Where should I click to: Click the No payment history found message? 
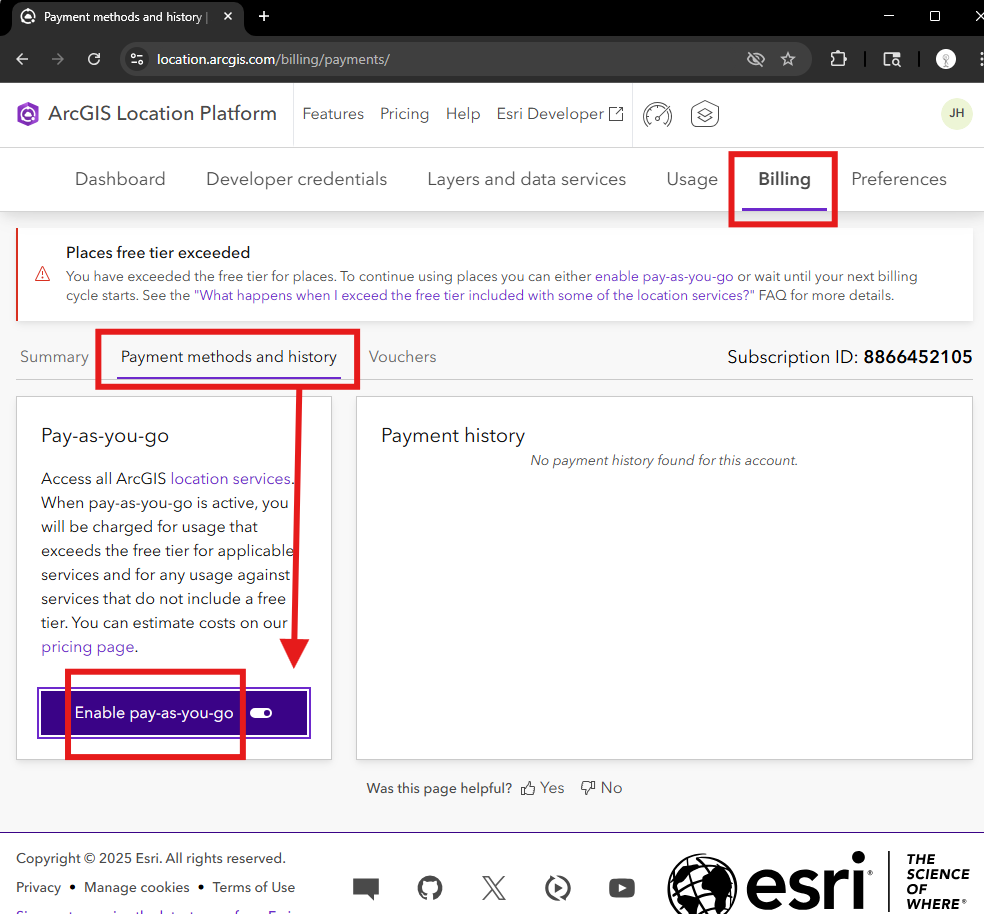pos(664,460)
